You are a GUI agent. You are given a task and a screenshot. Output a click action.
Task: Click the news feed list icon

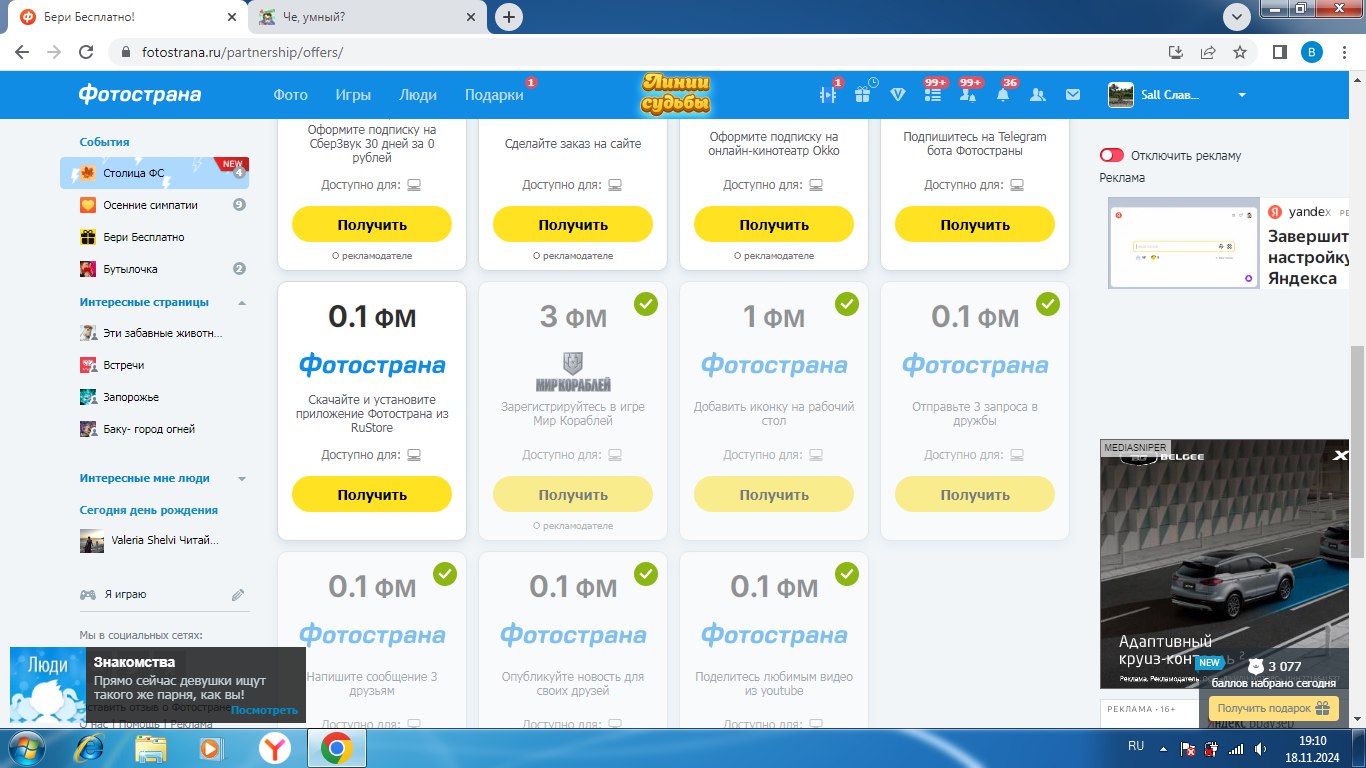(933, 95)
